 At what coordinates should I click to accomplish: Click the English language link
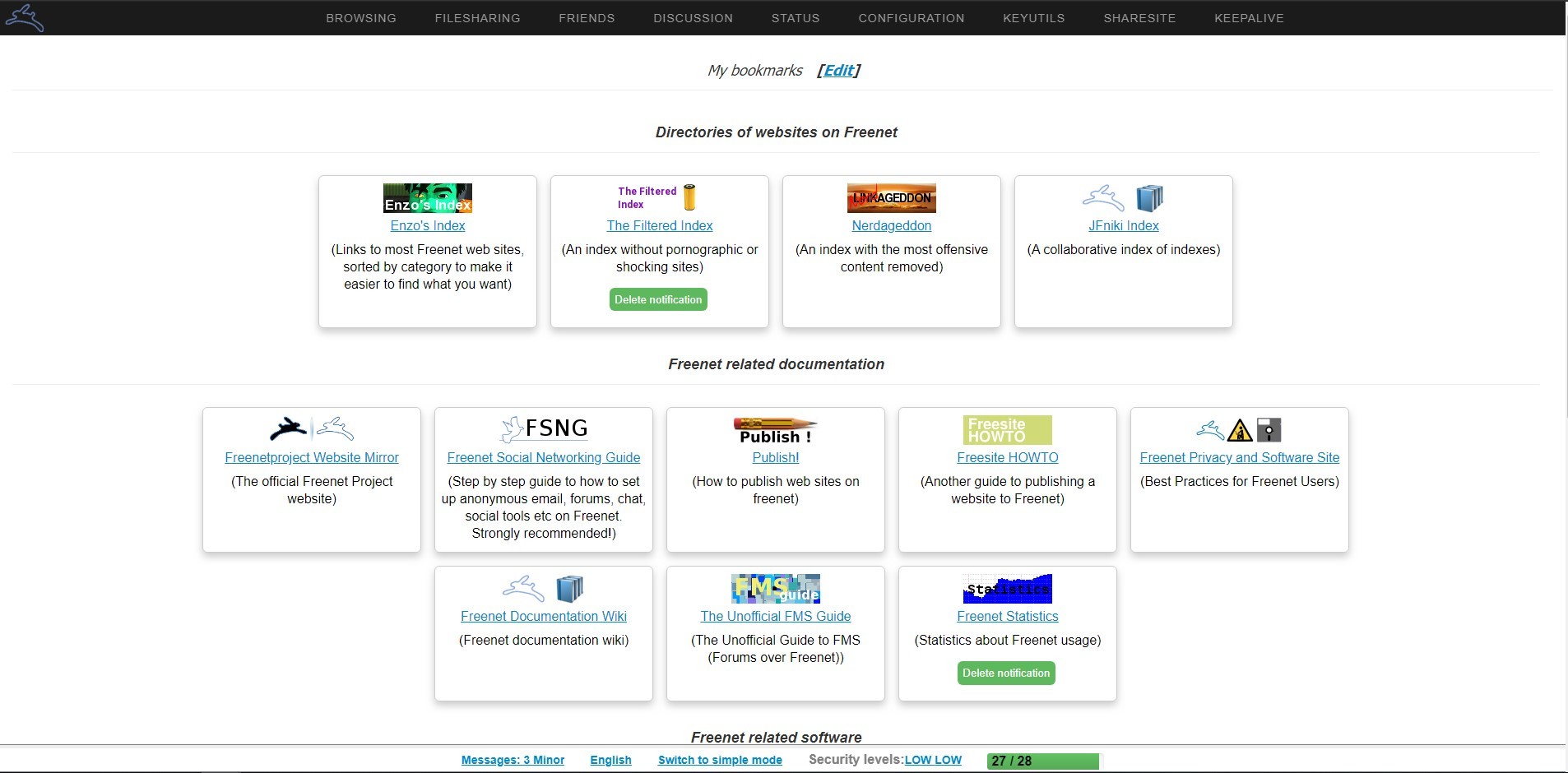(x=610, y=760)
